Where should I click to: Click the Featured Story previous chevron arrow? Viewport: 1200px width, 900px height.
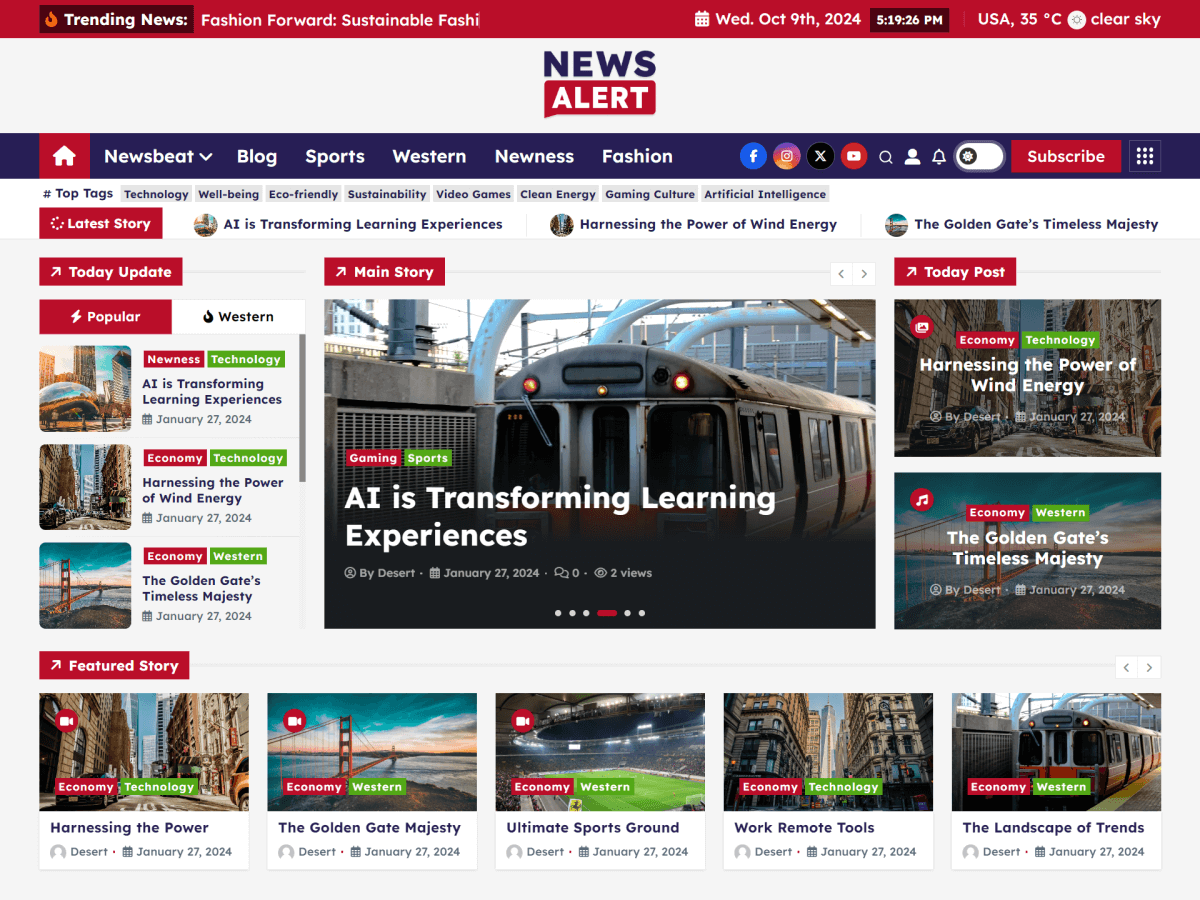click(x=1126, y=666)
